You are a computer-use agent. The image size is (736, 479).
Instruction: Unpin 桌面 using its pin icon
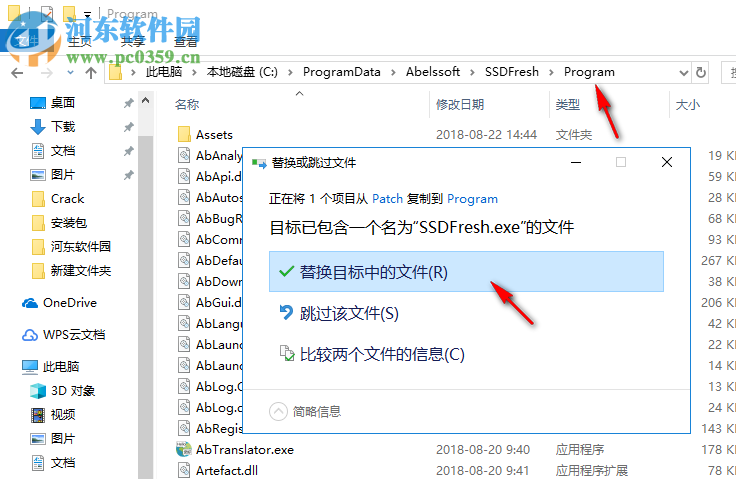129,103
